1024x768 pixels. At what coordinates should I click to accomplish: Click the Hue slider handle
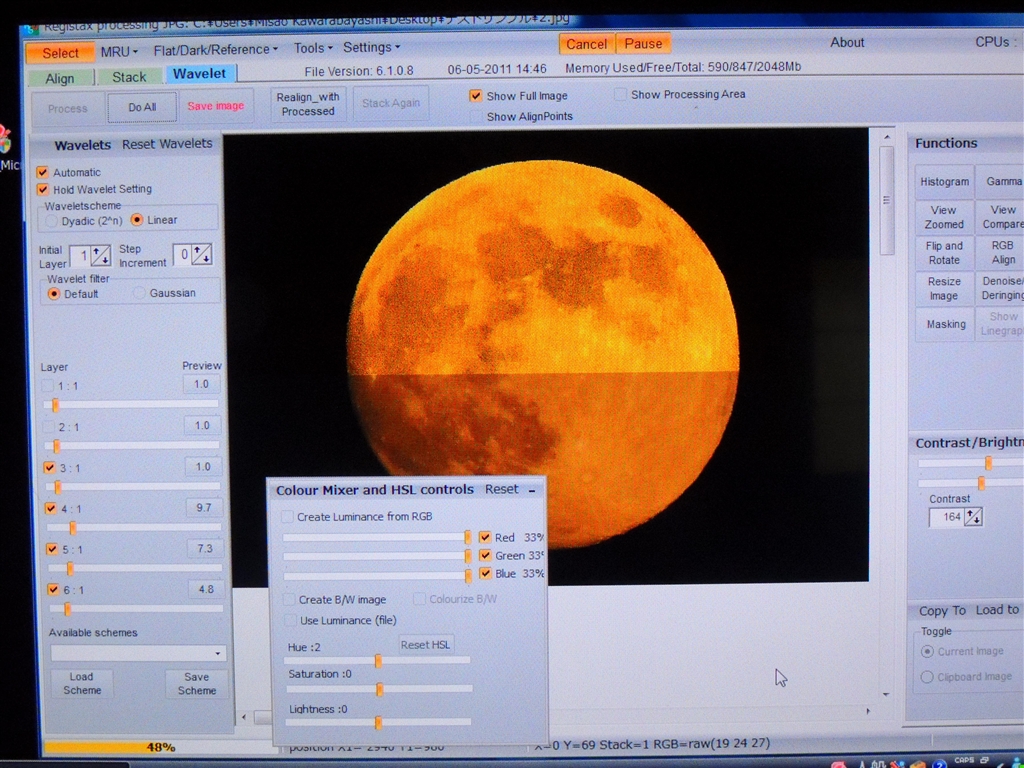pyautogui.click(x=378, y=660)
